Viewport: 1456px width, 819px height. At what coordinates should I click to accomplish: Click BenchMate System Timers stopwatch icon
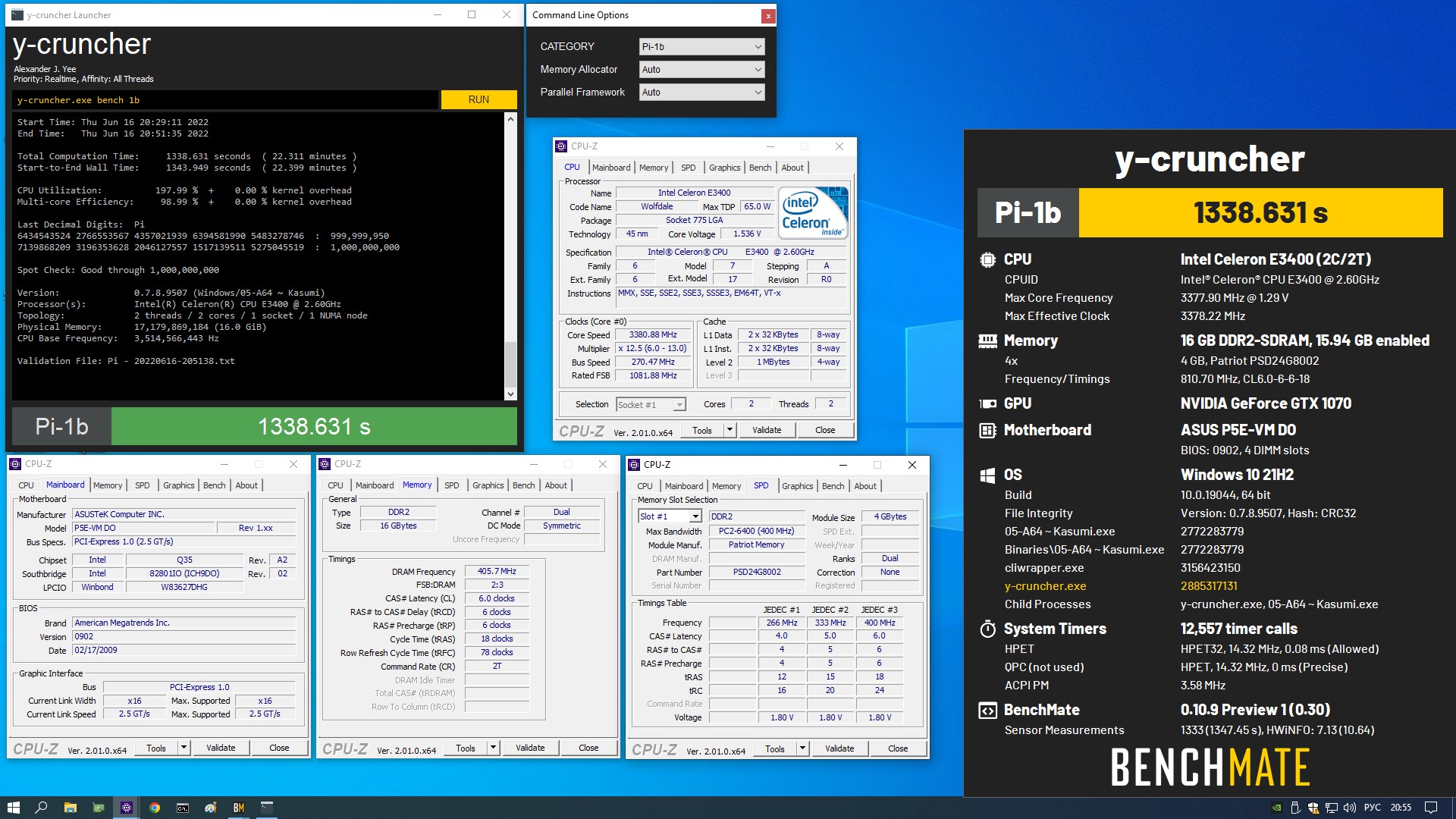coord(987,629)
